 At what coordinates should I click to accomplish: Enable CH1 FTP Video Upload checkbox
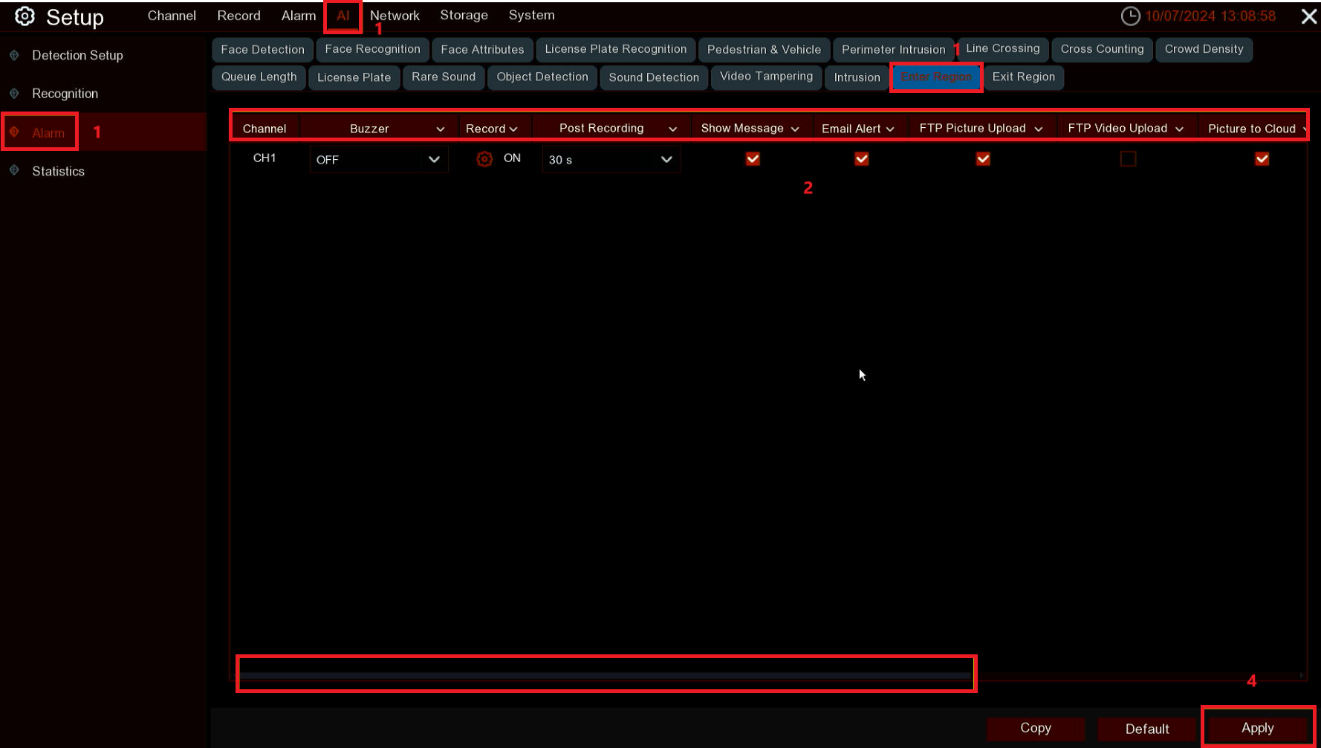click(x=1128, y=159)
